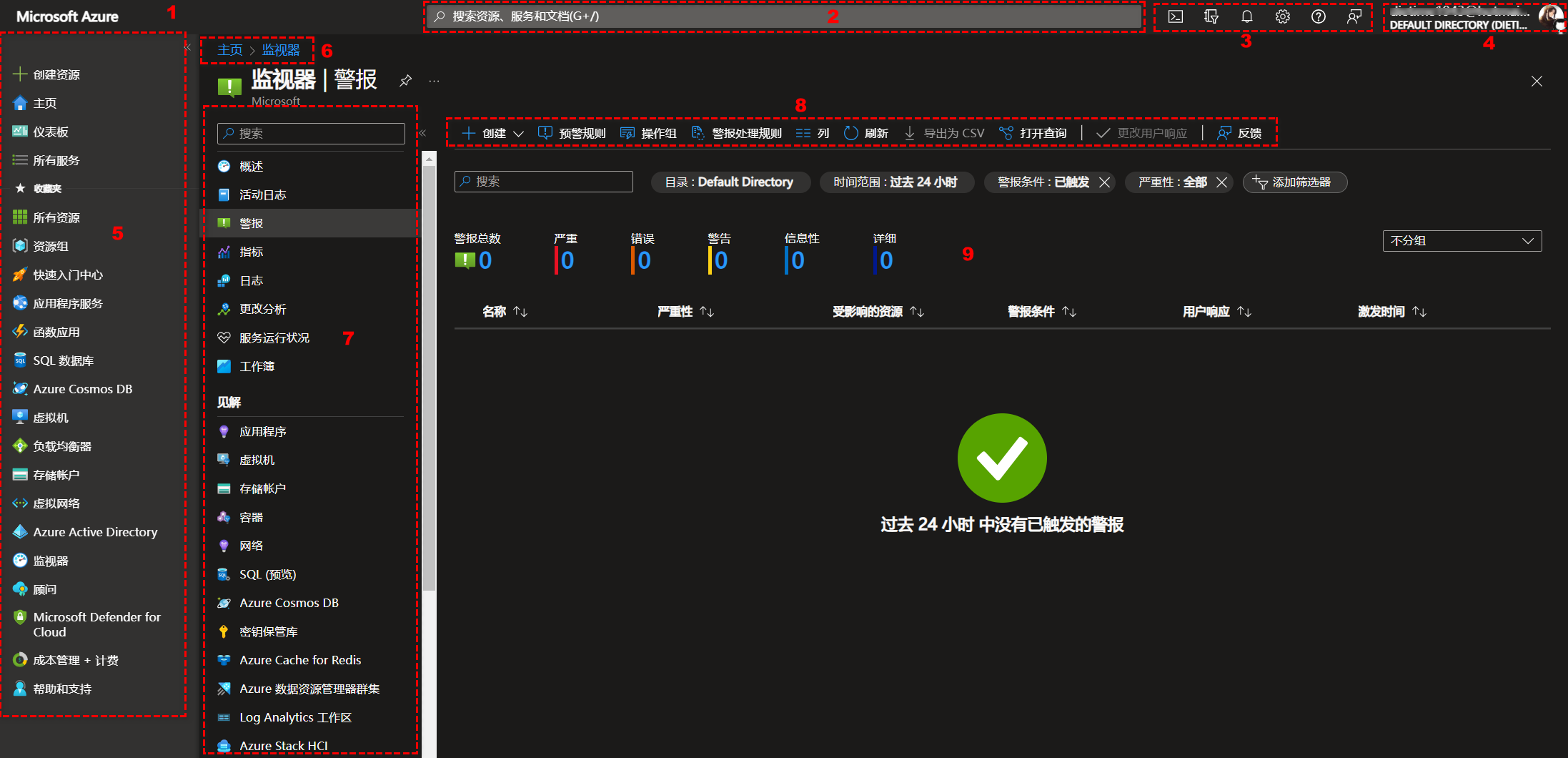Screen dimensions: 1568x758
Task: Remove the 严重性 全部 filter
Action: tap(1222, 182)
